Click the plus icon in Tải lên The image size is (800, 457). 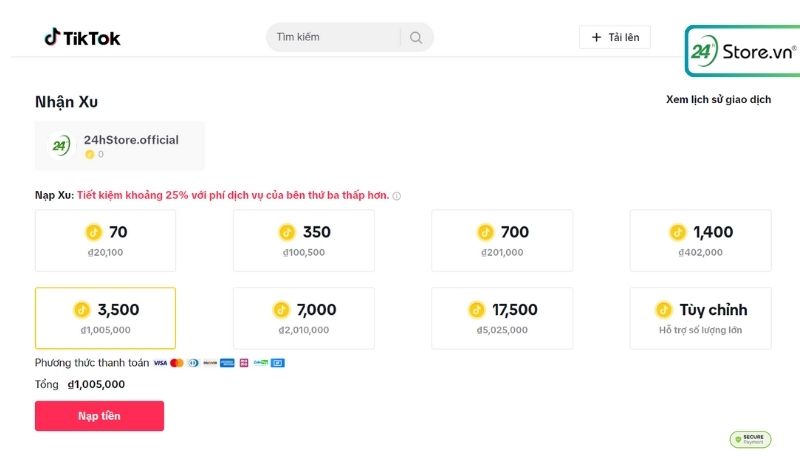click(596, 37)
